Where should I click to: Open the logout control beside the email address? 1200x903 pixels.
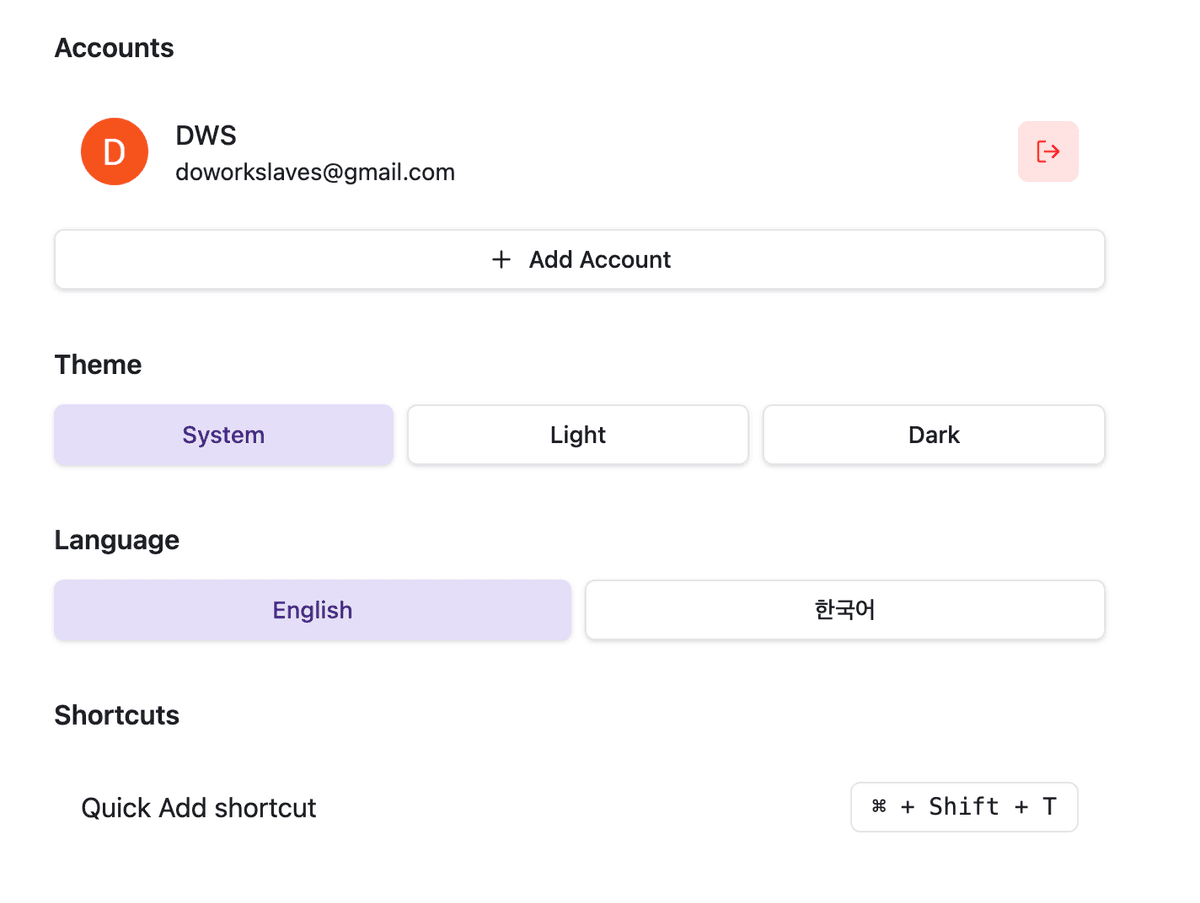(1048, 151)
